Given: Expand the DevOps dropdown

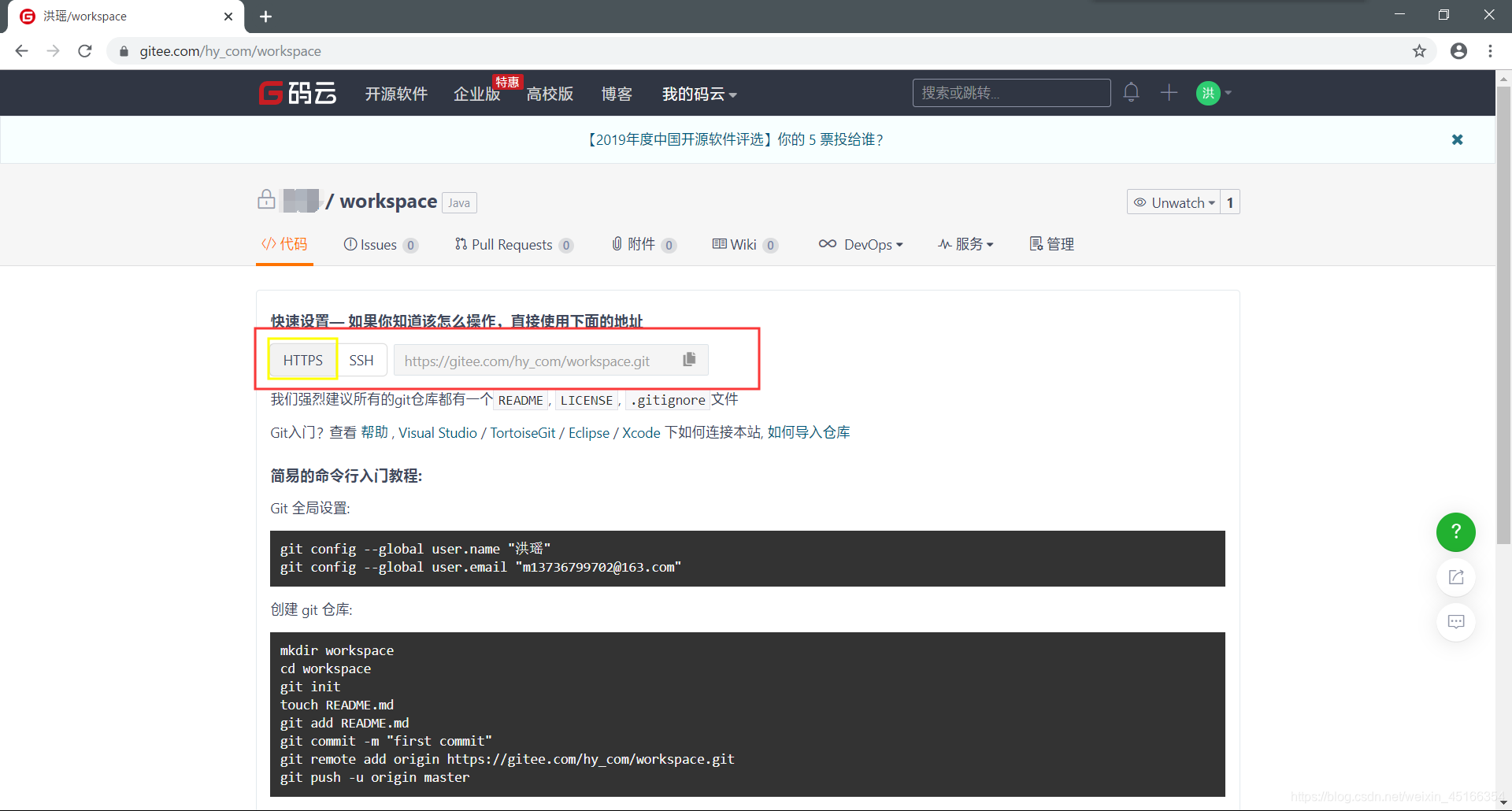Looking at the screenshot, I should tap(861, 244).
